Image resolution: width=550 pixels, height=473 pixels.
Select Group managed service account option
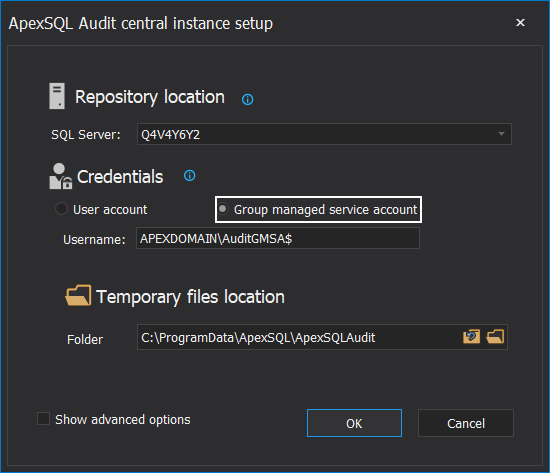pos(318,209)
